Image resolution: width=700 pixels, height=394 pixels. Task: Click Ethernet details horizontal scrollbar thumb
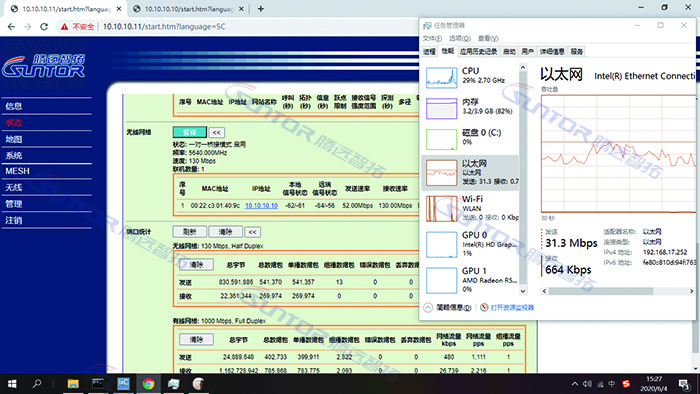[601, 291]
